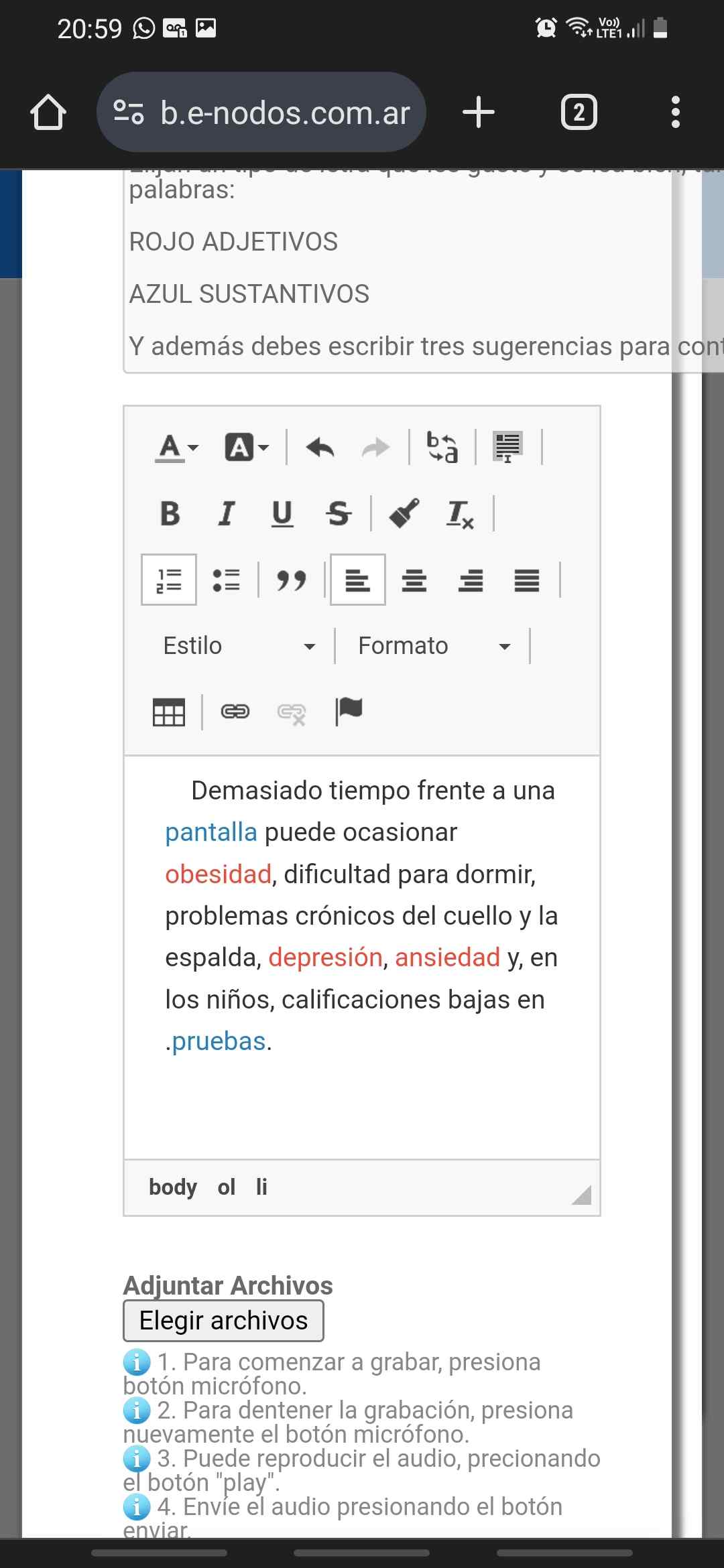The image size is (724, 1568).
Task: Open the browser tab switcher
Action: coord(579,112)
